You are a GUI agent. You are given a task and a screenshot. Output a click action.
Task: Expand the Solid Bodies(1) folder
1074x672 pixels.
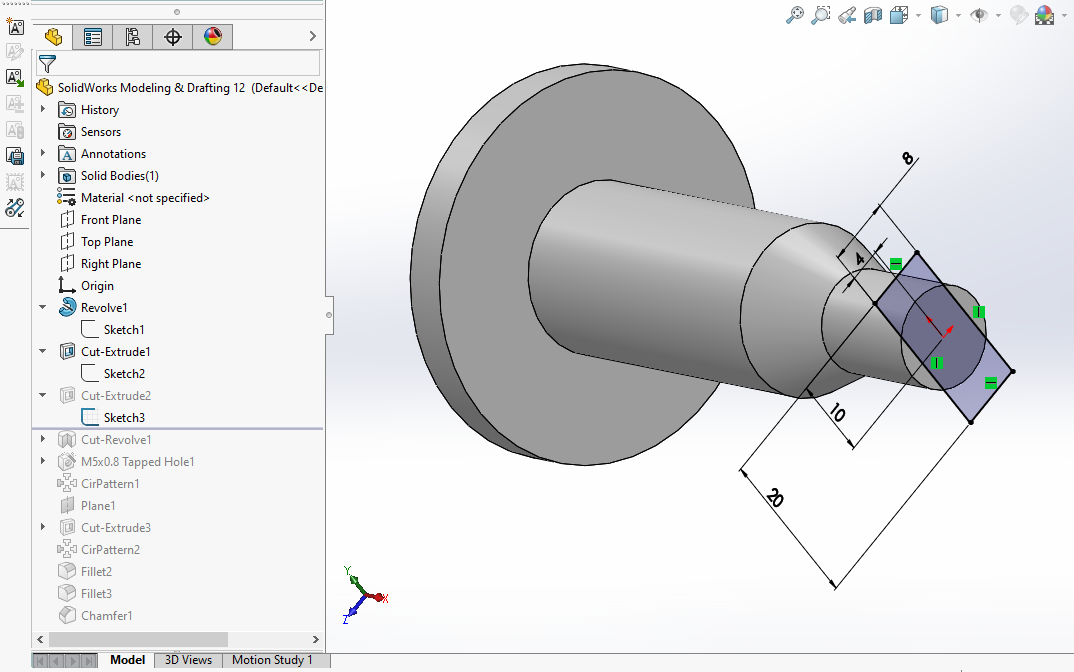click(x=43, y=176)
